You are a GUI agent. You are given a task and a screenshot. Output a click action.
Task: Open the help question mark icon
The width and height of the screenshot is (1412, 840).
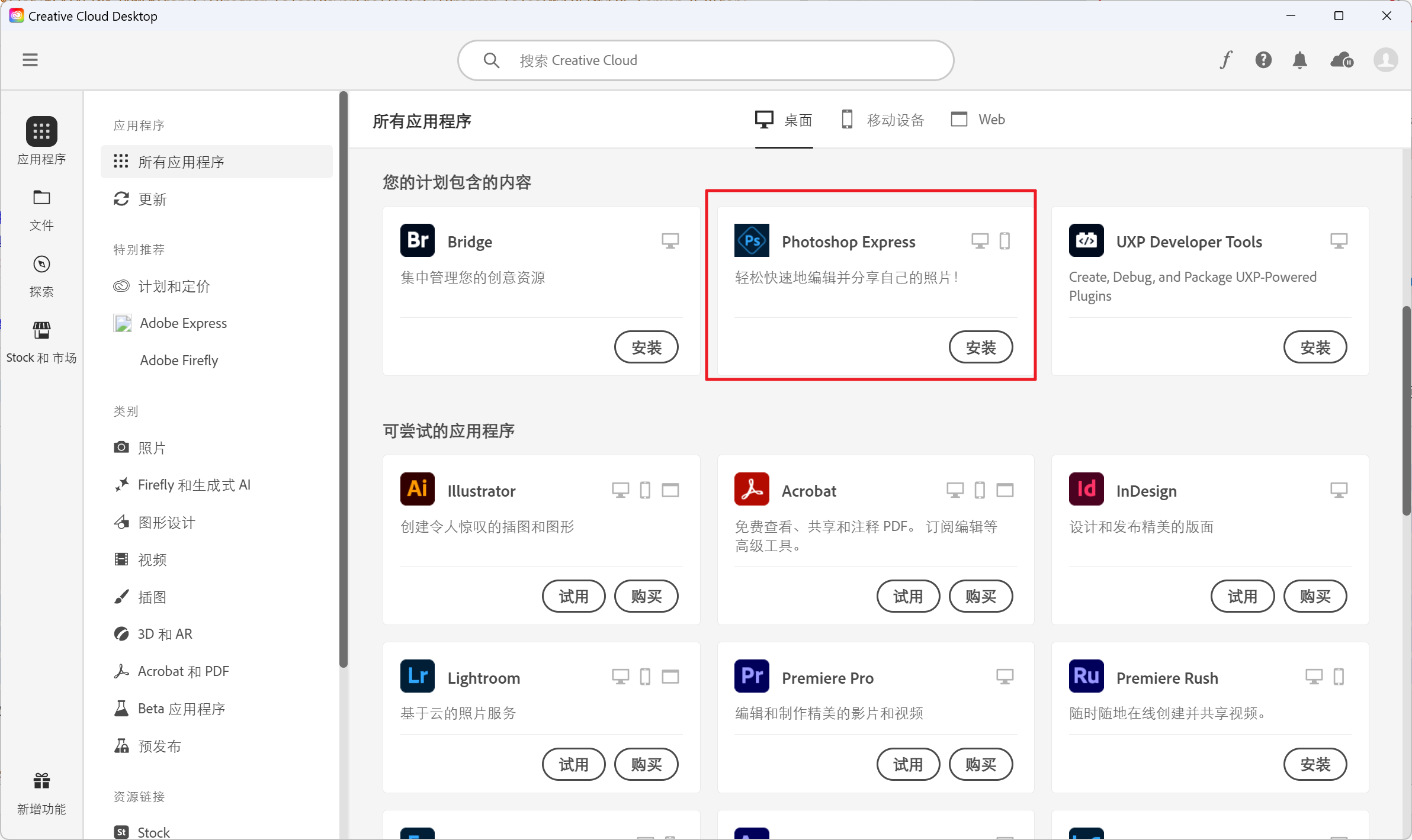pyautogui.click(x=1263, y=60)
